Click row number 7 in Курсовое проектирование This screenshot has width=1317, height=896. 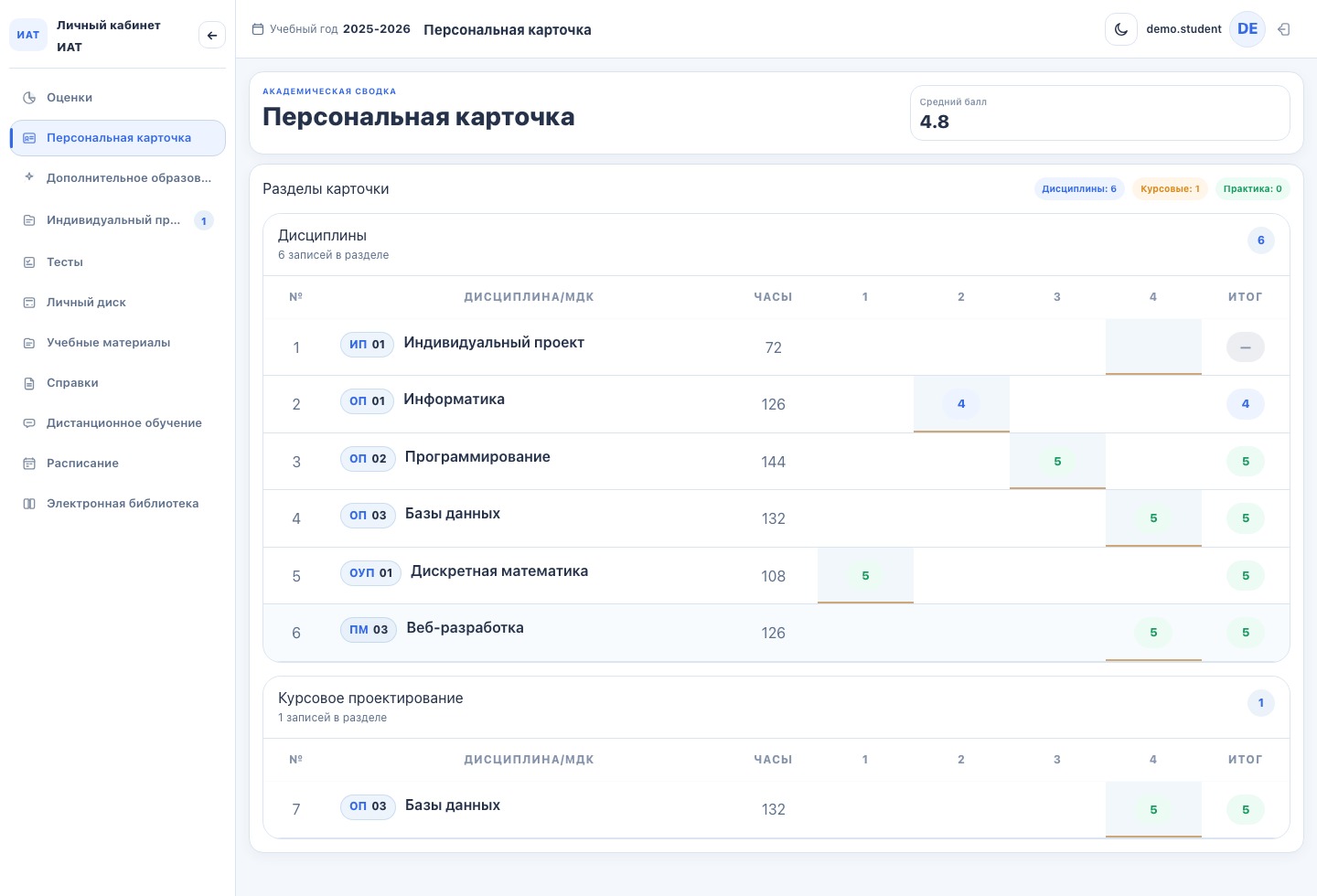coord(296,809)
